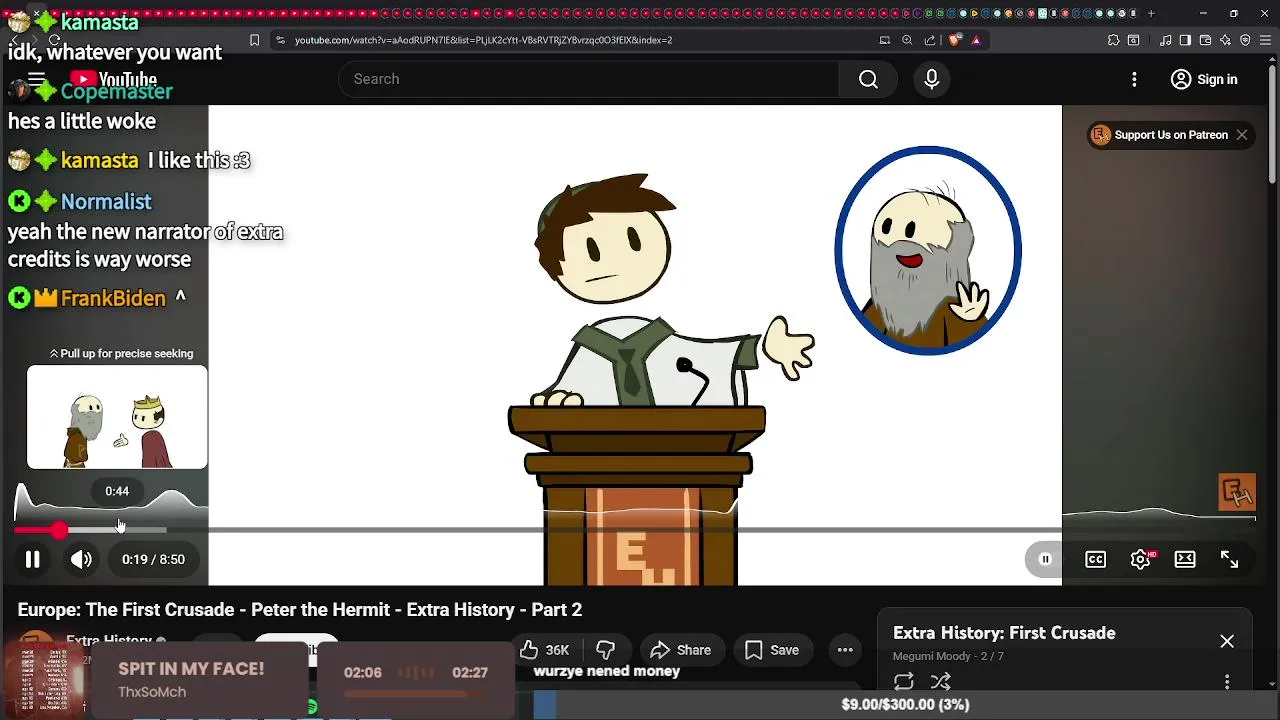Start voice search with microphone

(x=932, y=79)
